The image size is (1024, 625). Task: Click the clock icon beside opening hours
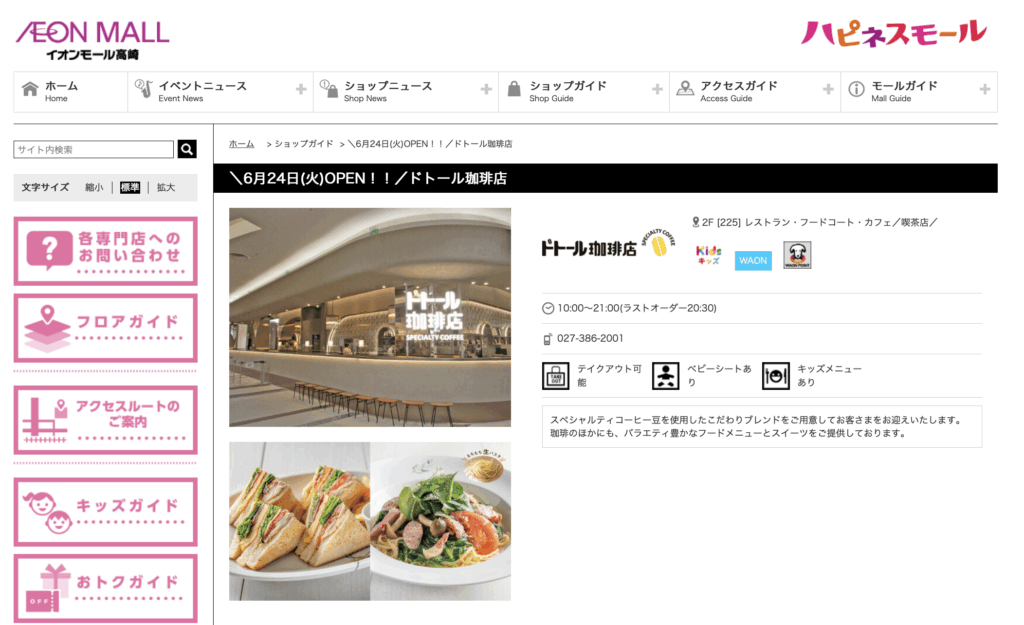[548, 308]
